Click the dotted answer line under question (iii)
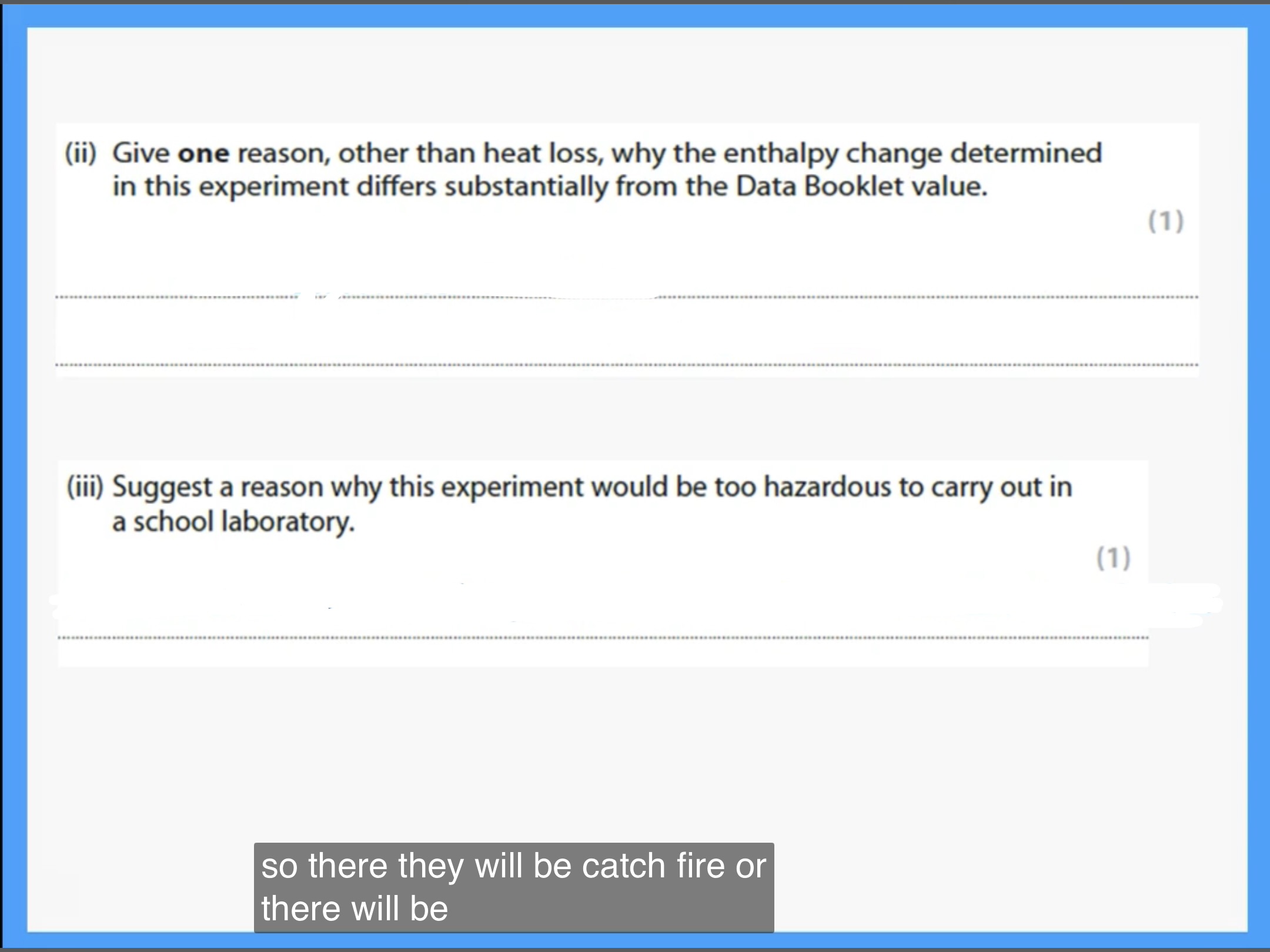The image size is (1270, 952). pyautogui.click(x=603, y=638)
